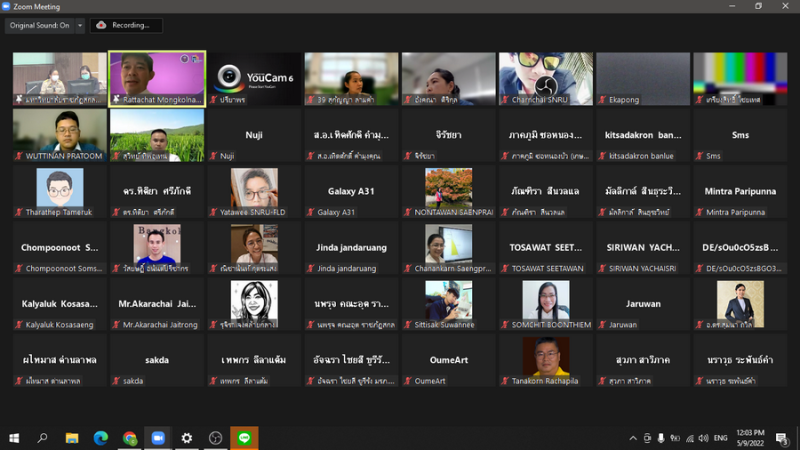
Task: Select the WUTTINAN PRATOOM participant tile
Action: pos(59,135)
